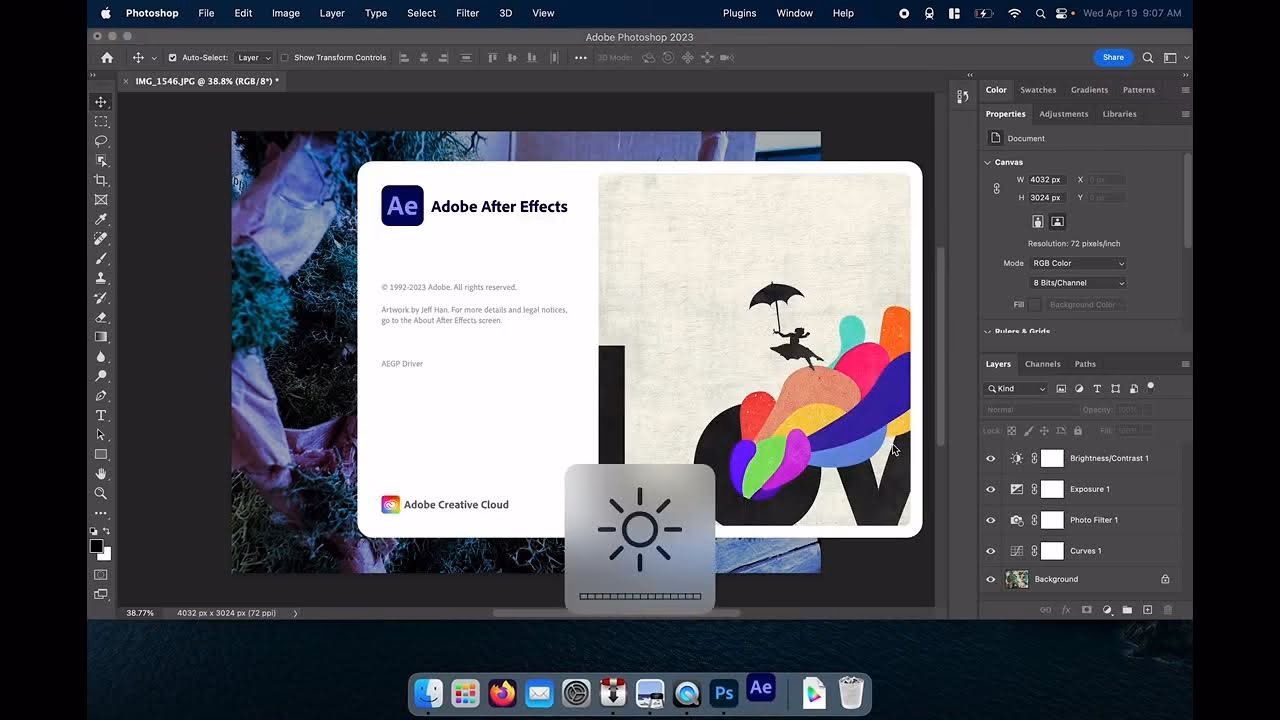Select the Crop tool
Image resolution: width=1280 pixels, height=720 pixels.
[x=100, y=180]
